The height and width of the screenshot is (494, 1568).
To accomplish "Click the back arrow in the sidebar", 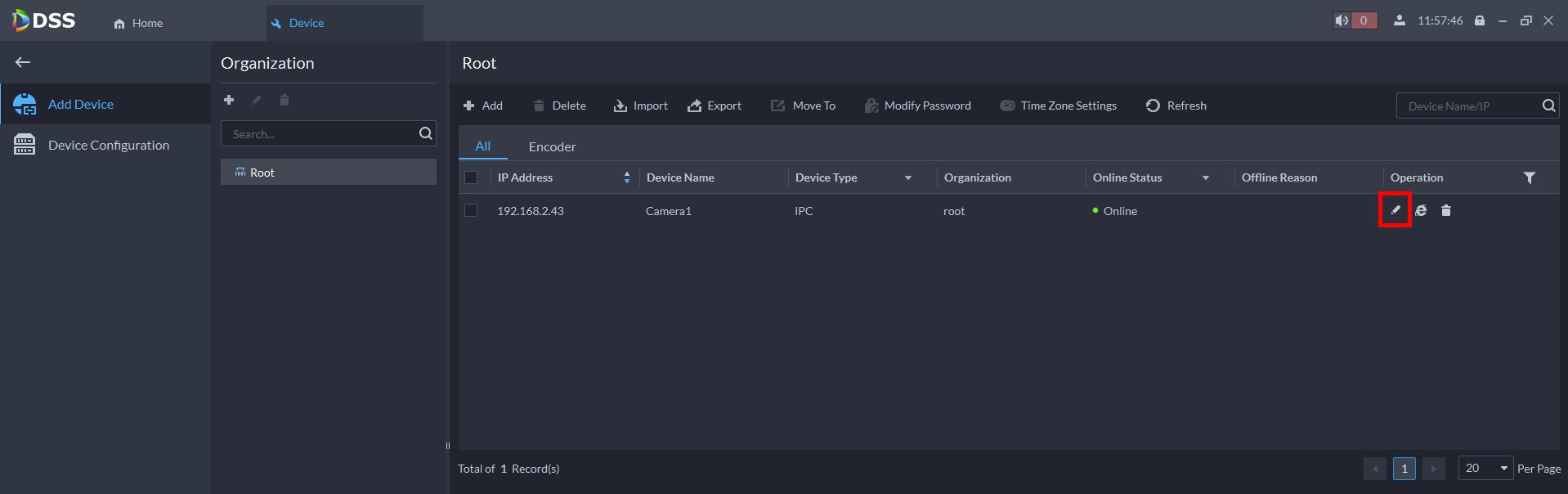I will tap(23, 62).
